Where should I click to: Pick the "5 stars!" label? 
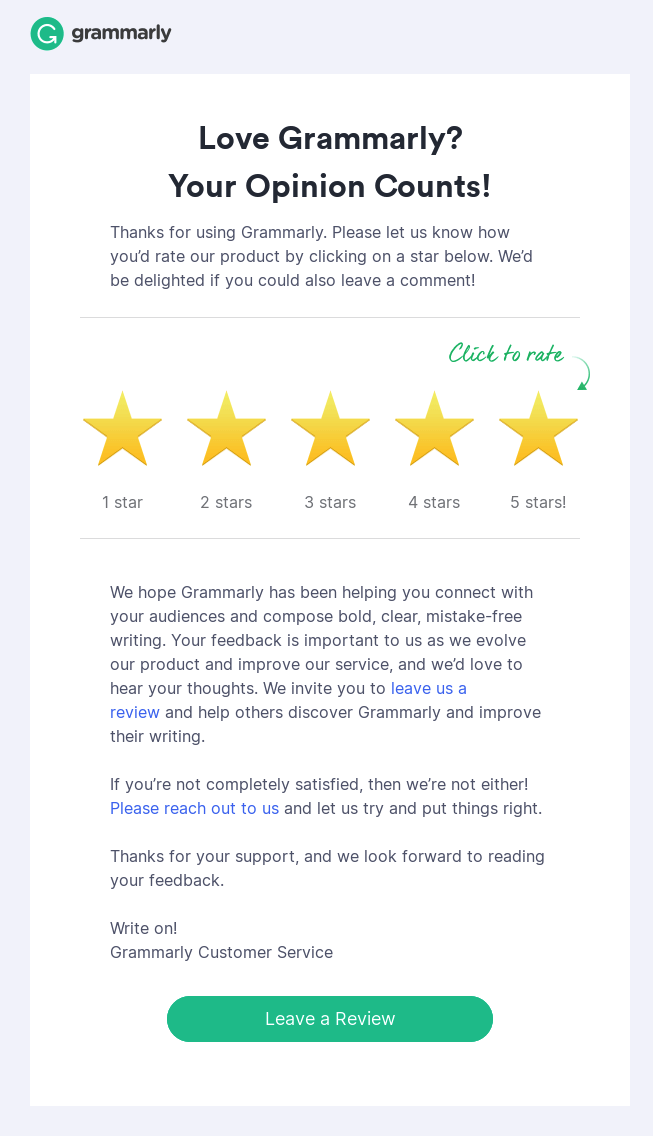pos(538,502)
